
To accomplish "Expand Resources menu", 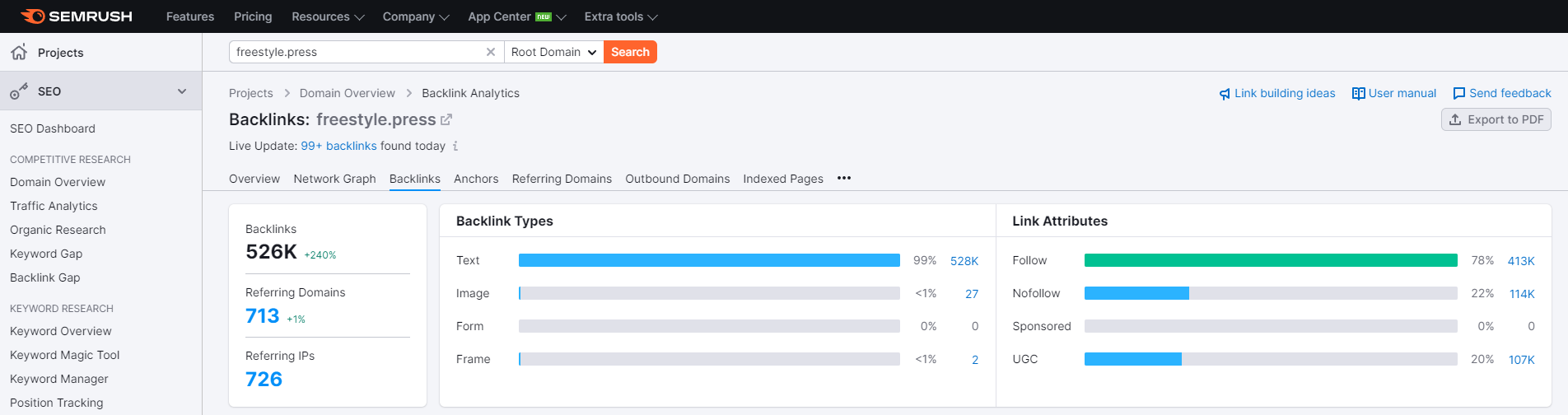I will 328,16.
